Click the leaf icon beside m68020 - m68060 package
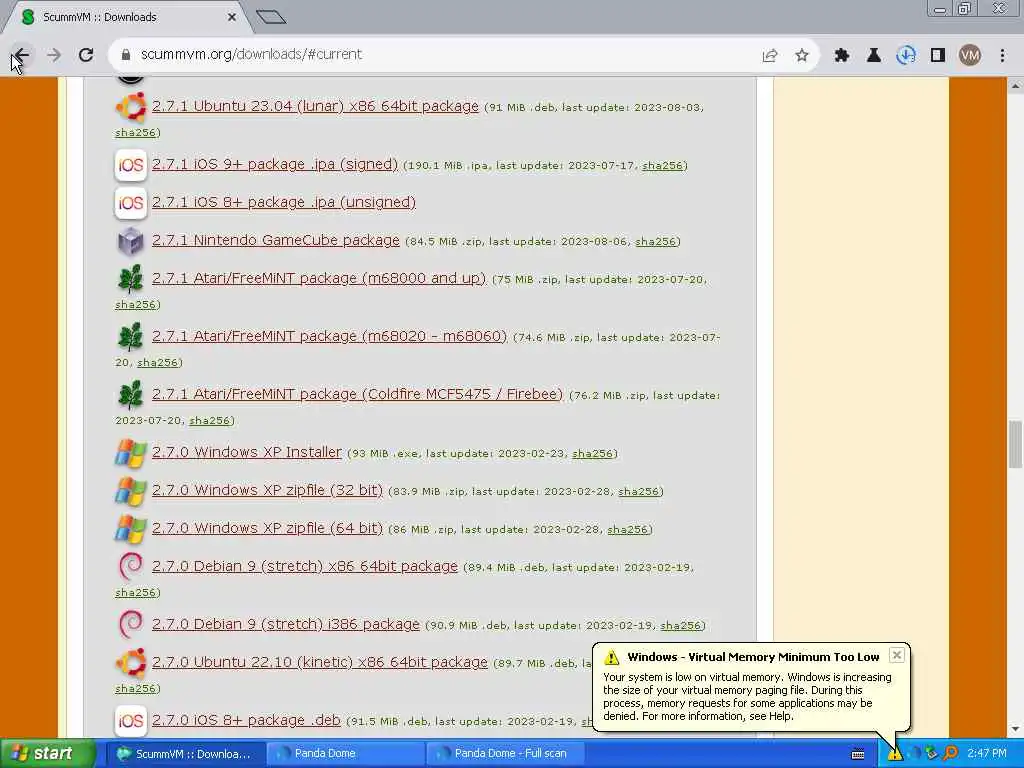 pos(131,337)
